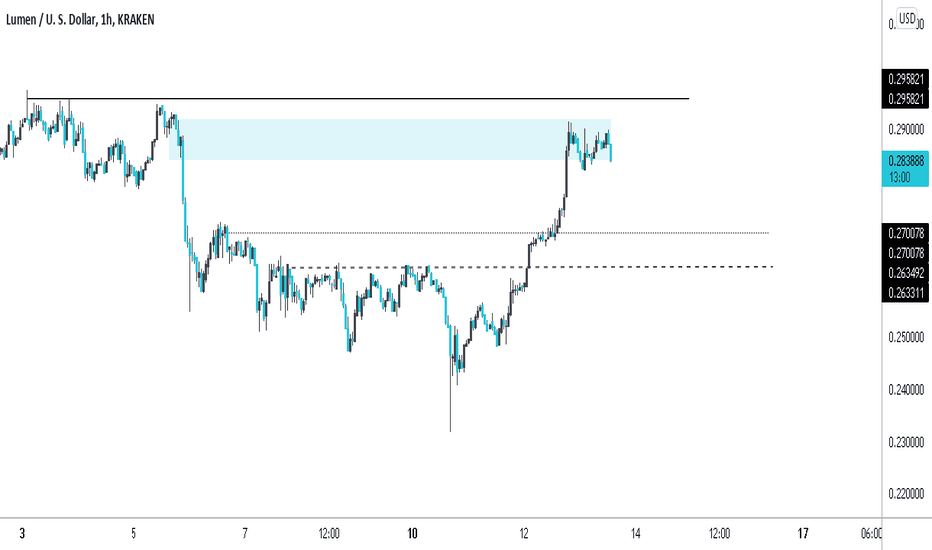This screenshot has height=550, width=932.
Task: Click the date label 3 on time axis
Action: pos(23,533)
